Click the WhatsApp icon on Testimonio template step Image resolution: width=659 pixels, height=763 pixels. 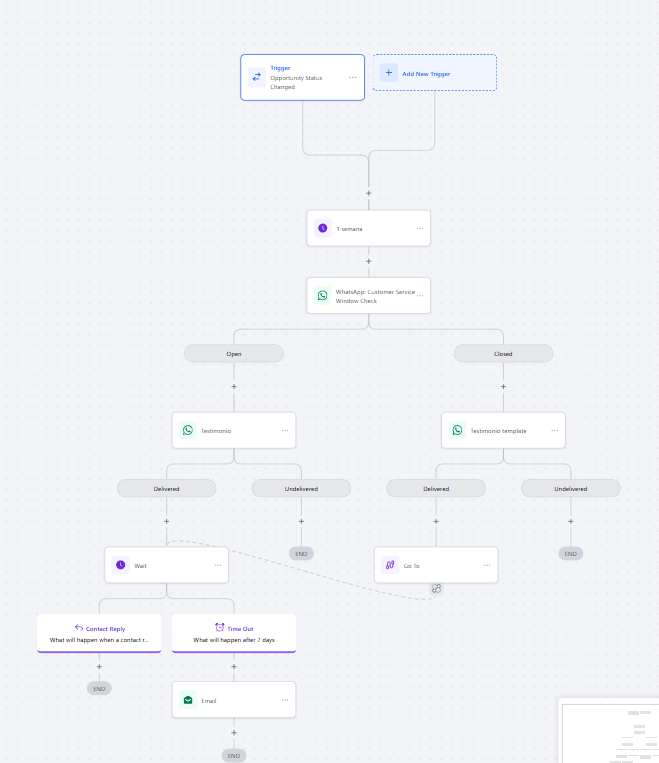[457, 430]
